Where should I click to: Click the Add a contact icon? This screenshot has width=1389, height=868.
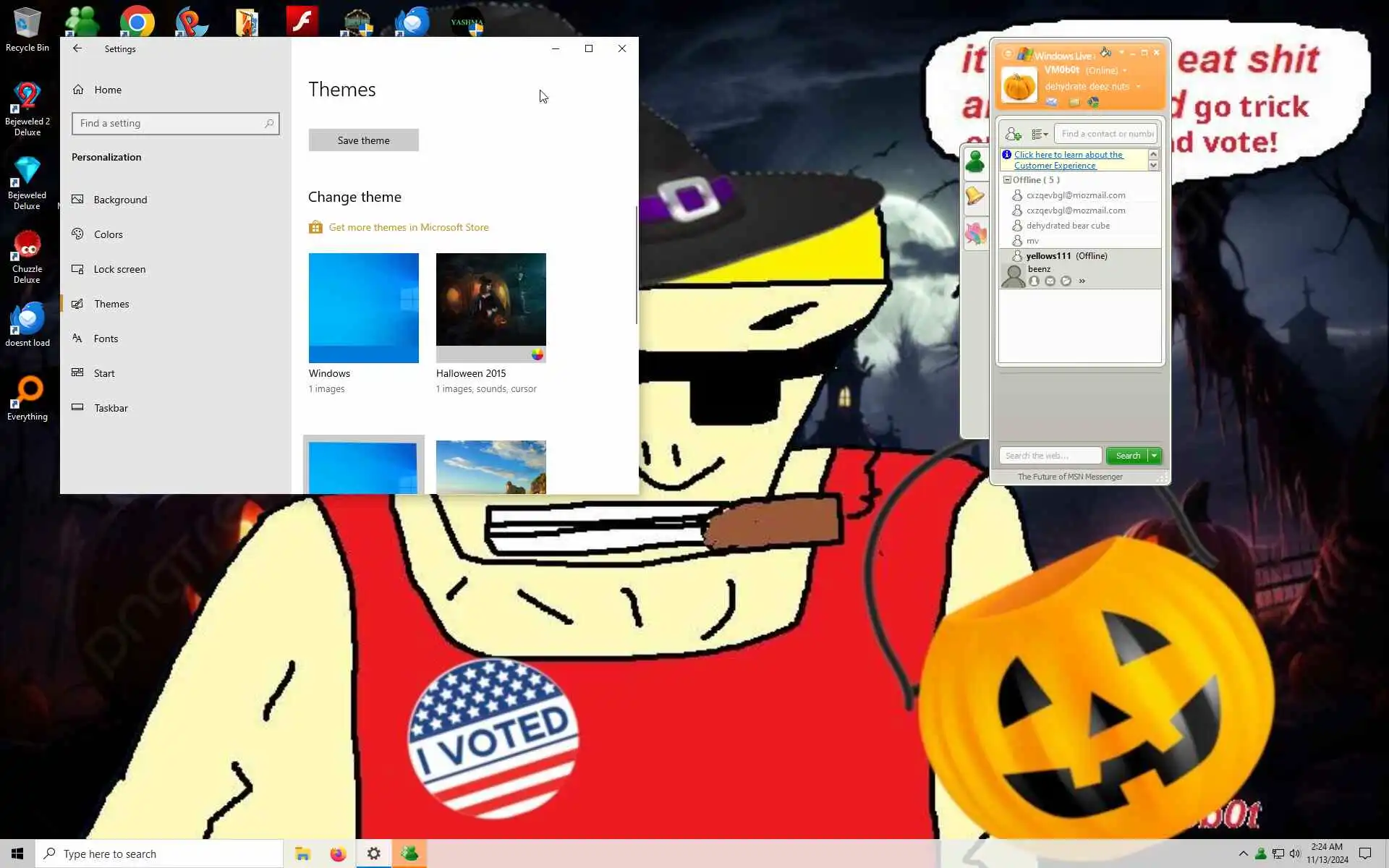[1014, 134]
